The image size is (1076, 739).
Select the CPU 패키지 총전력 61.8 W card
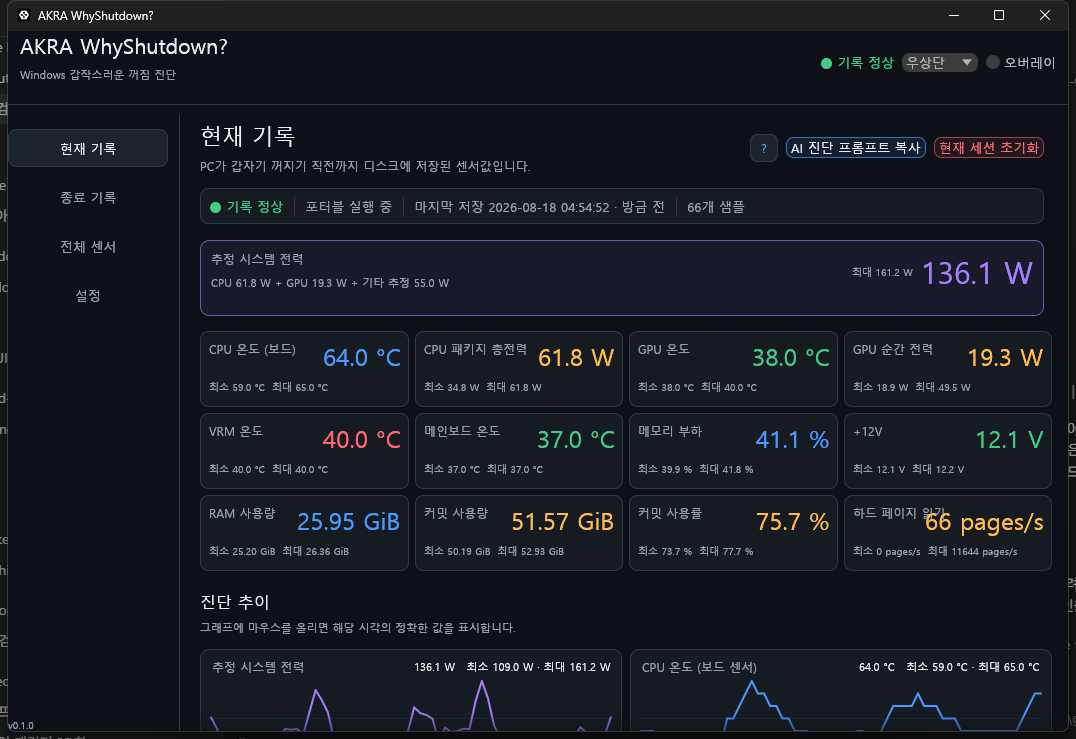click(519, 369)
